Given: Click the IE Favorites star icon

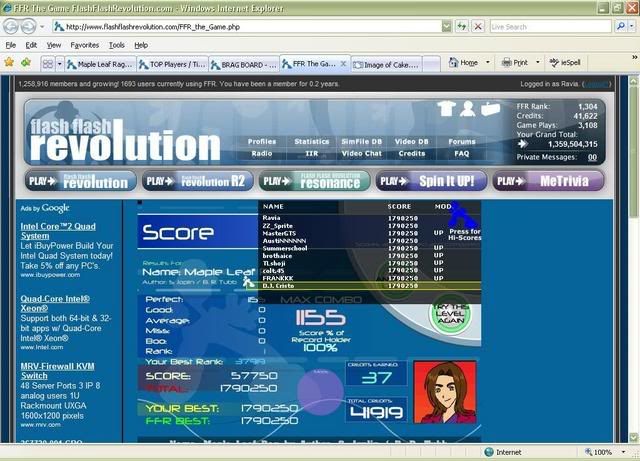Looking at the screenshot, I should (x=10, y=62).
